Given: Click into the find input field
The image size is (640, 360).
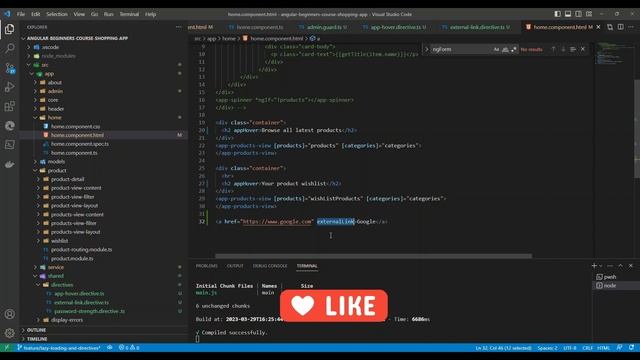Looking at the screenshot, I should pos(461,49).
